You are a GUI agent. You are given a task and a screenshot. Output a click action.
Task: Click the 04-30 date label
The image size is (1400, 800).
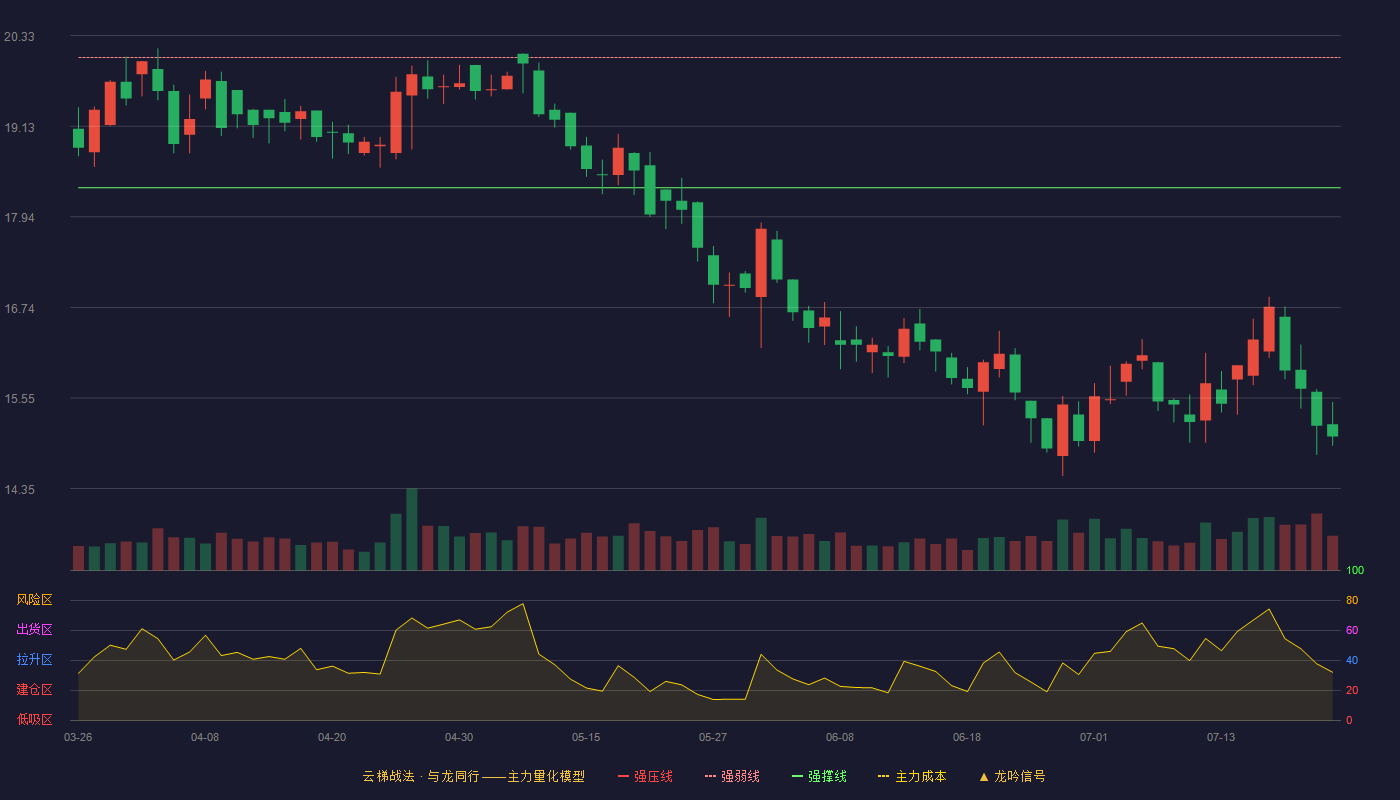click(x=459, y=737)
